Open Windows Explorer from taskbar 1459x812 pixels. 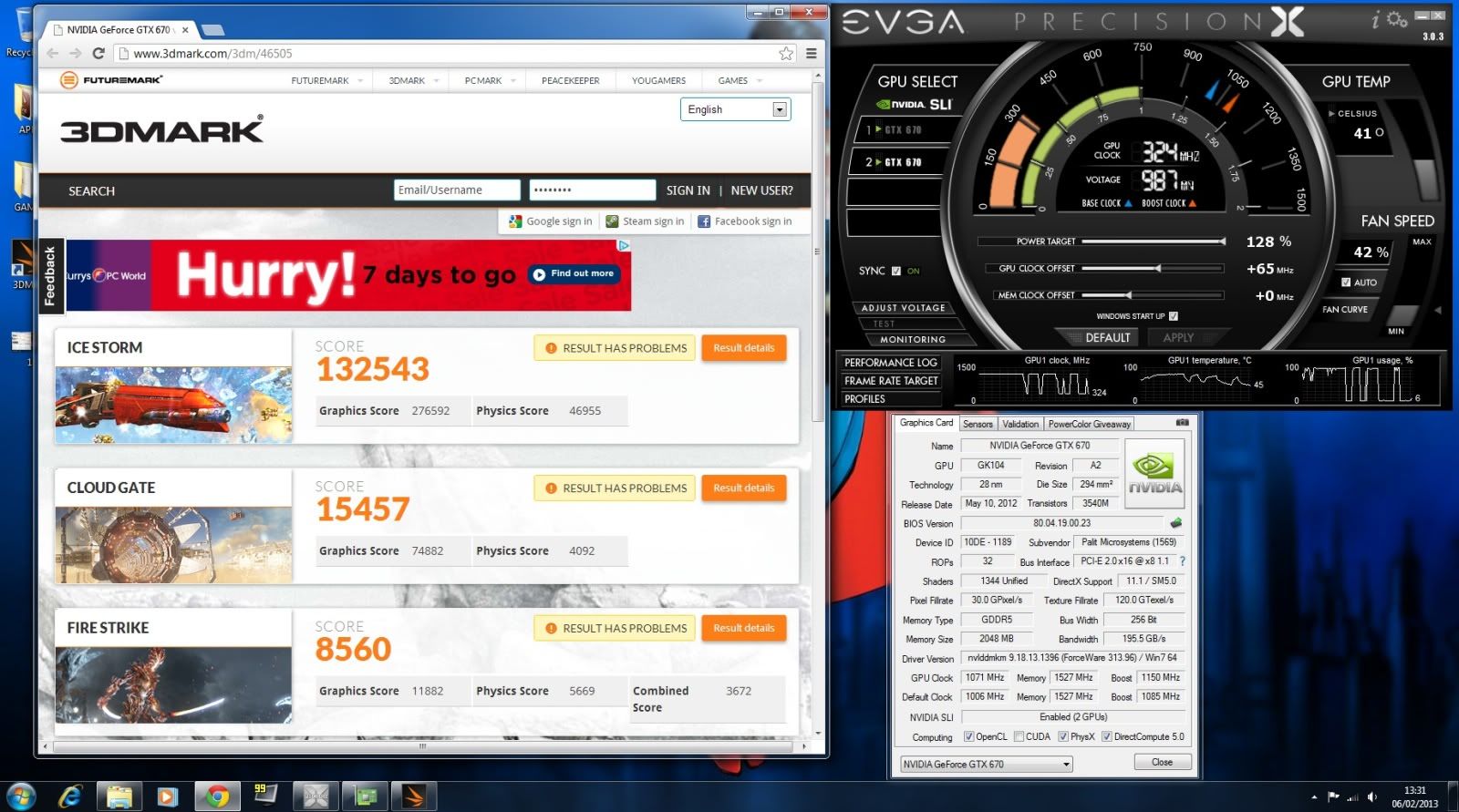pyautogui.click(x=119, y=797)
